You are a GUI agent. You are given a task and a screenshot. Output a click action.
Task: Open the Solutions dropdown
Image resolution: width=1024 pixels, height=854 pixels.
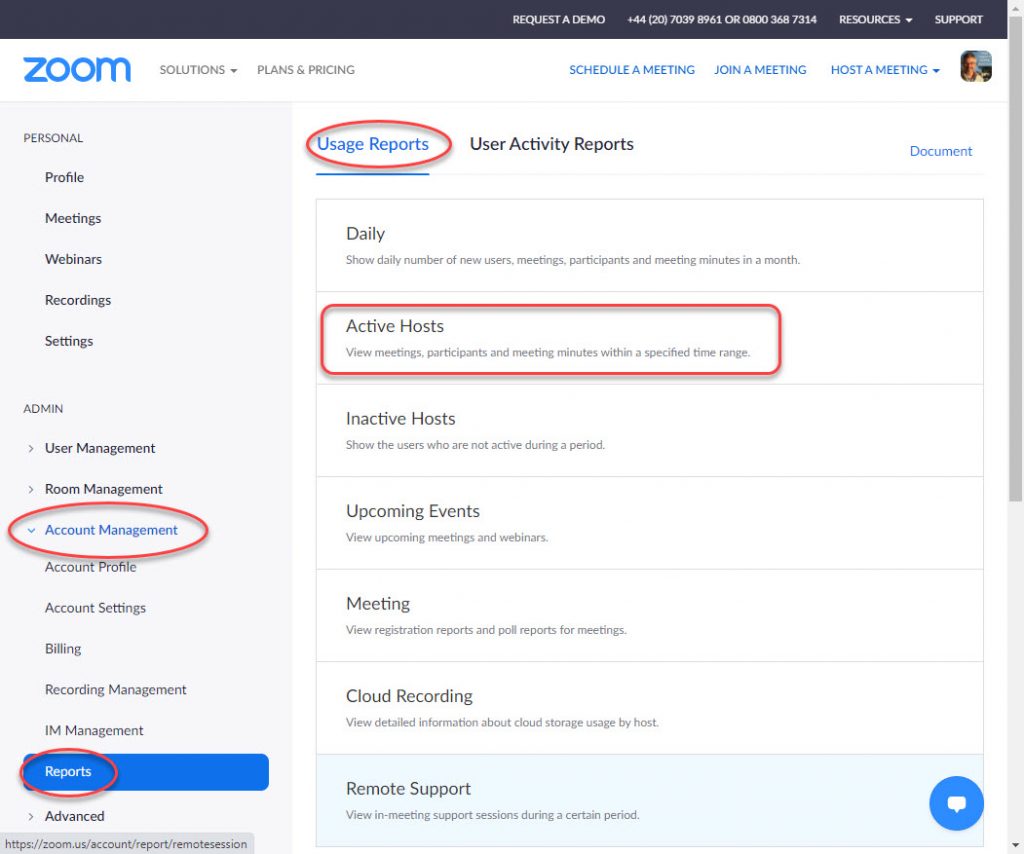(197, 69)
